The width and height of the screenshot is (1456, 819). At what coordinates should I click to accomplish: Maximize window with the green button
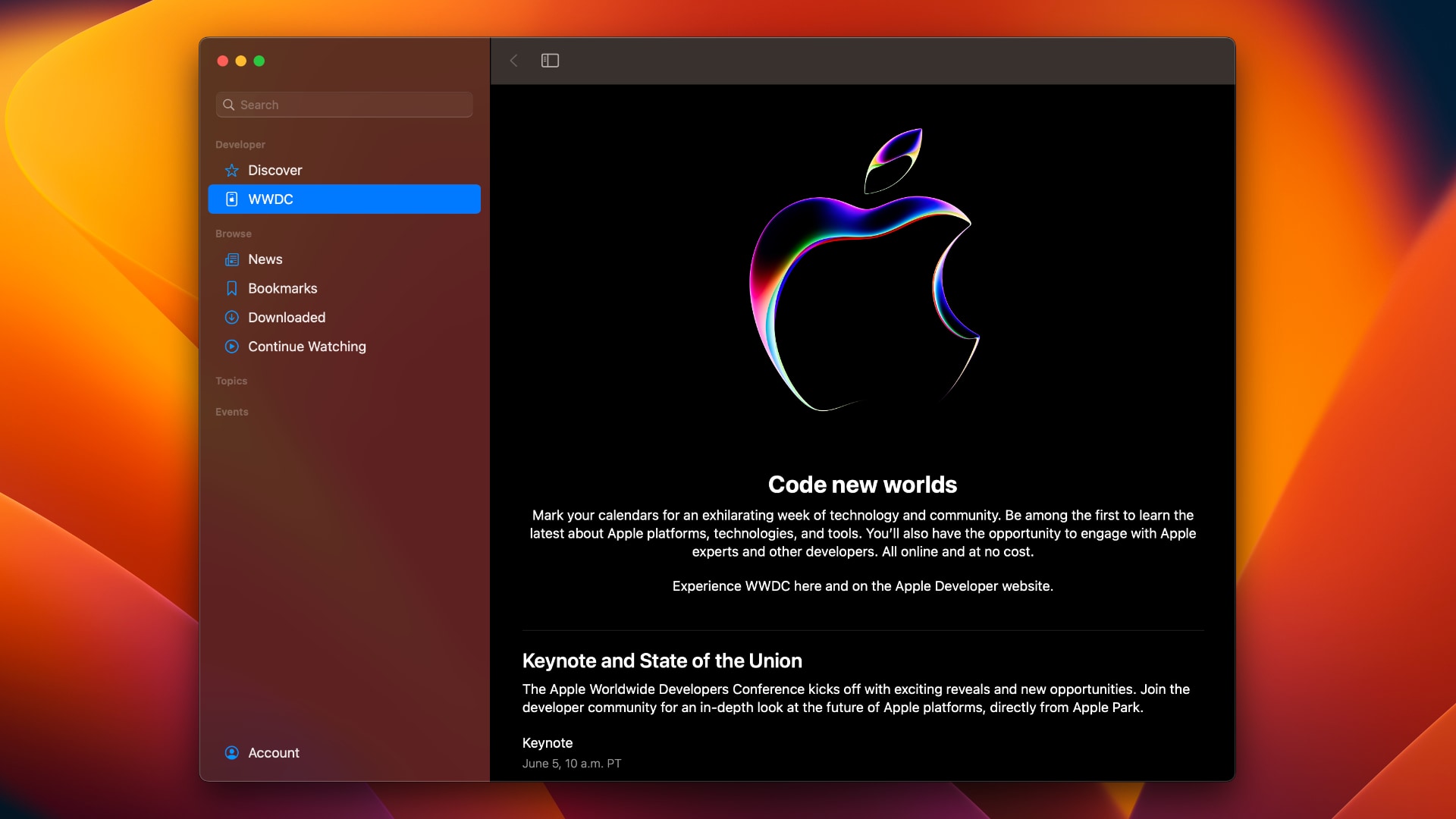259,61
